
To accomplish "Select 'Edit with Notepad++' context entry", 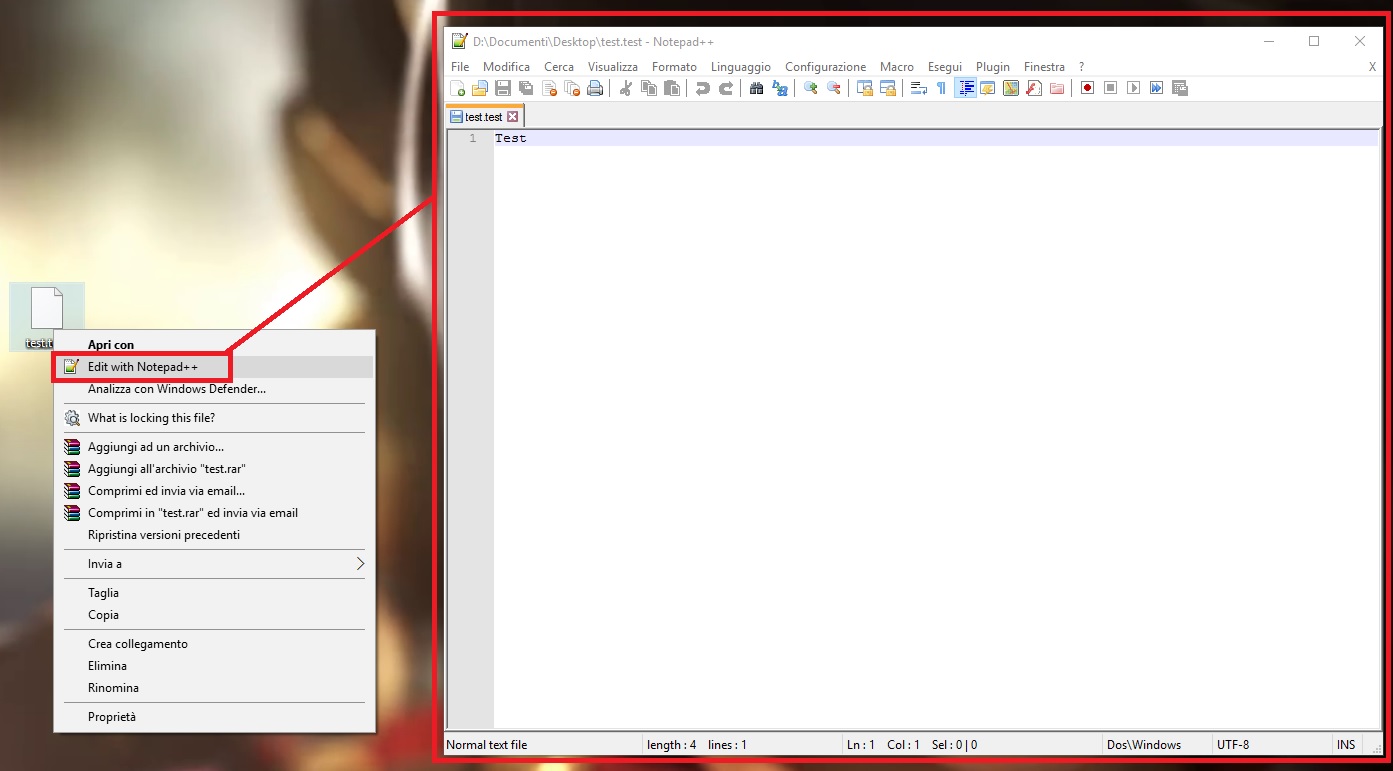I will 143,367.
